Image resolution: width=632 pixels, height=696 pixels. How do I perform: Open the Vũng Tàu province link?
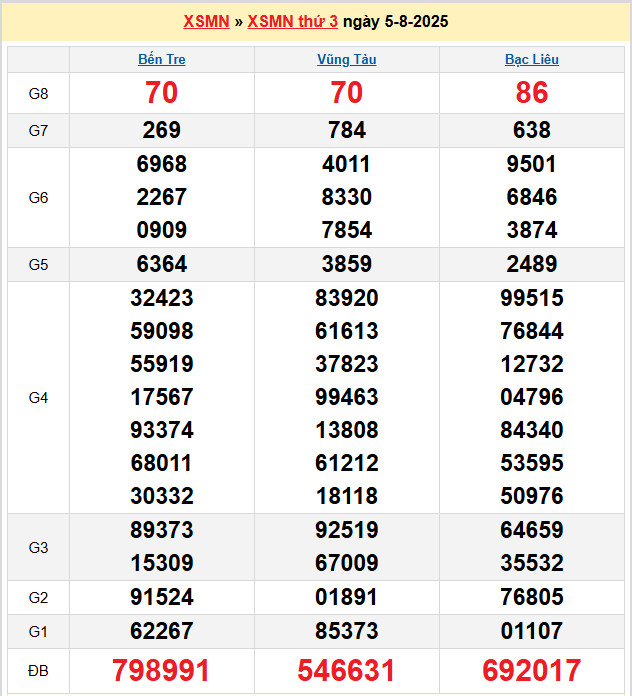(347, 59)
